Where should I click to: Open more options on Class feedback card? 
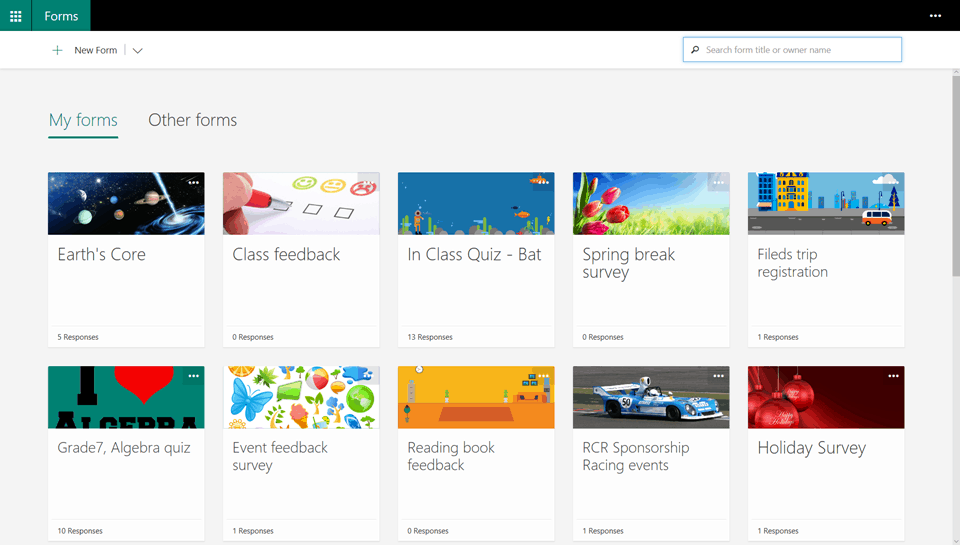tap(368, 183)
